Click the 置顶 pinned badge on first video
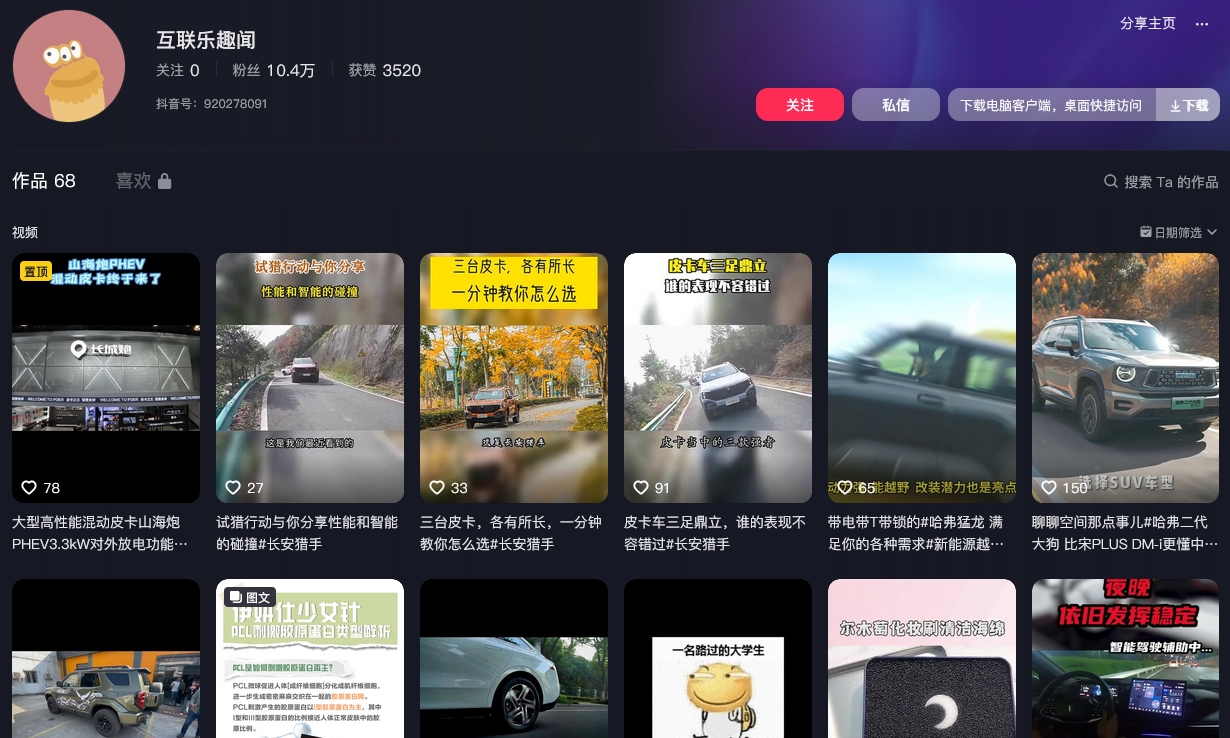This screenshot has height=738, width=1230. point(36,271)
